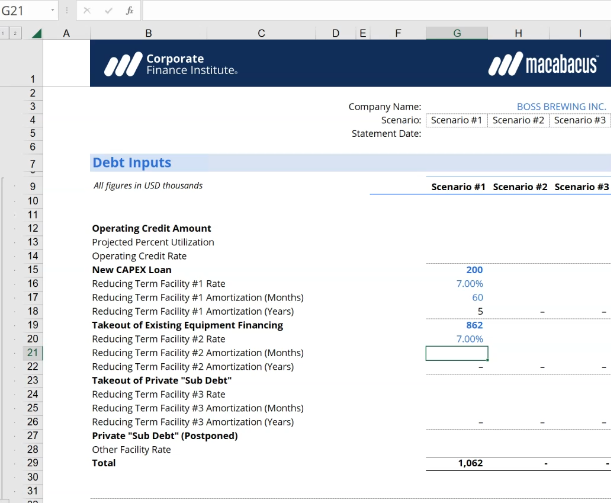Select the Scenario #2 option cell in row 4
Screen dimensions: 611x503
[518, 120]
